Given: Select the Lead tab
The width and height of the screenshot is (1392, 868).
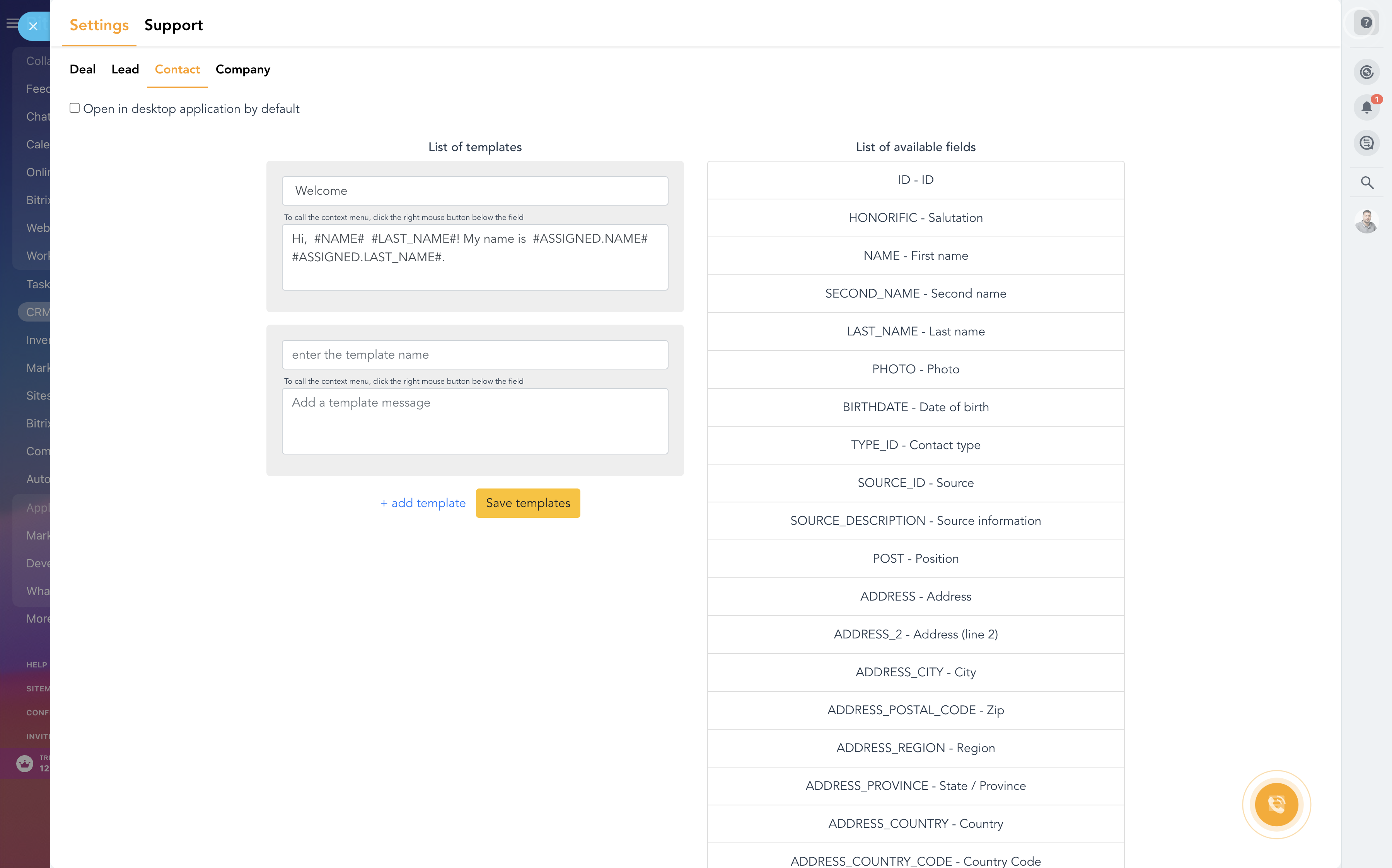Looking at the screenshot, I should point(125,70).
